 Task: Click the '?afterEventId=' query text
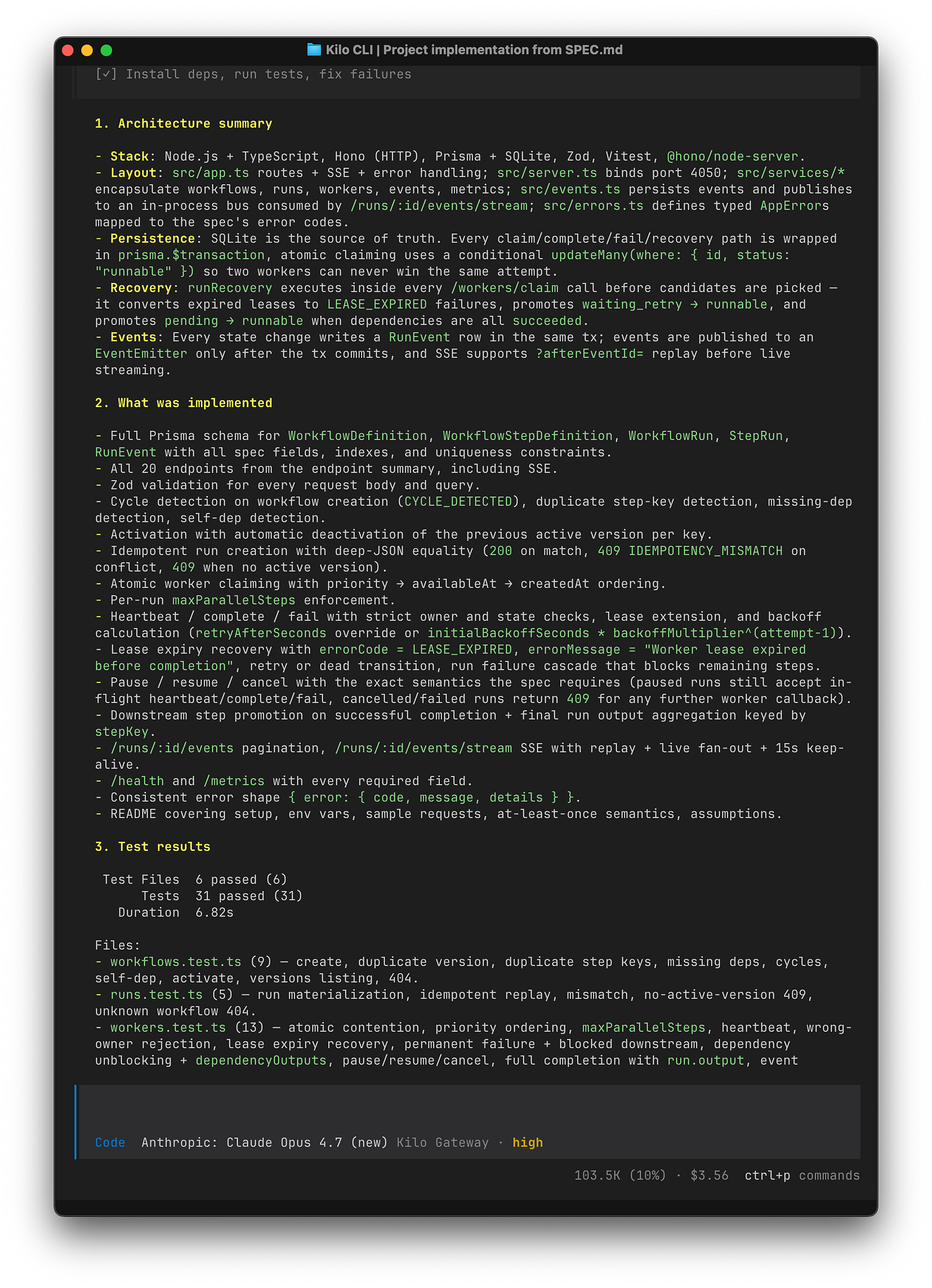tap(590, 353)
